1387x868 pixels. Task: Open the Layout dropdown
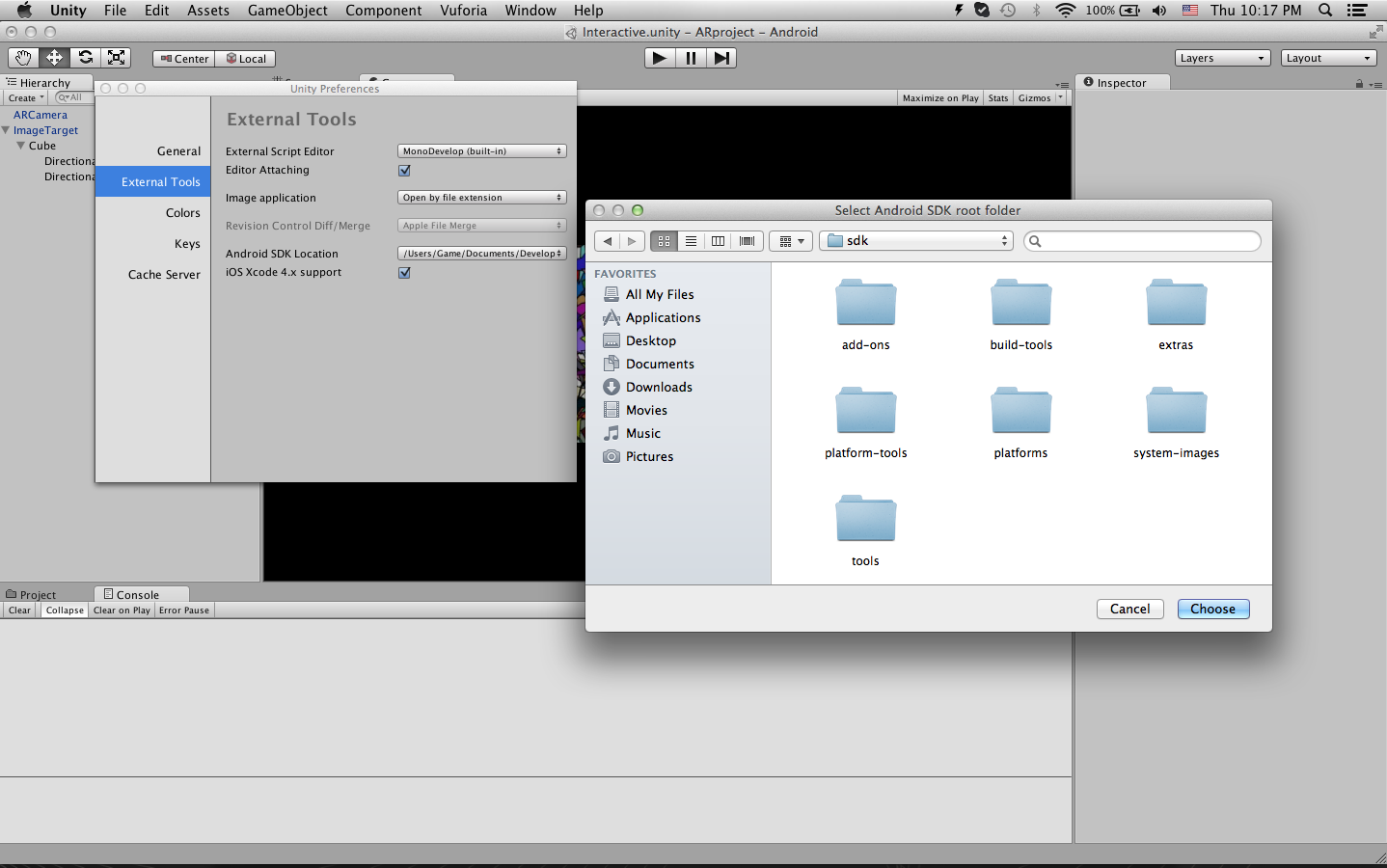point(1328,58)
